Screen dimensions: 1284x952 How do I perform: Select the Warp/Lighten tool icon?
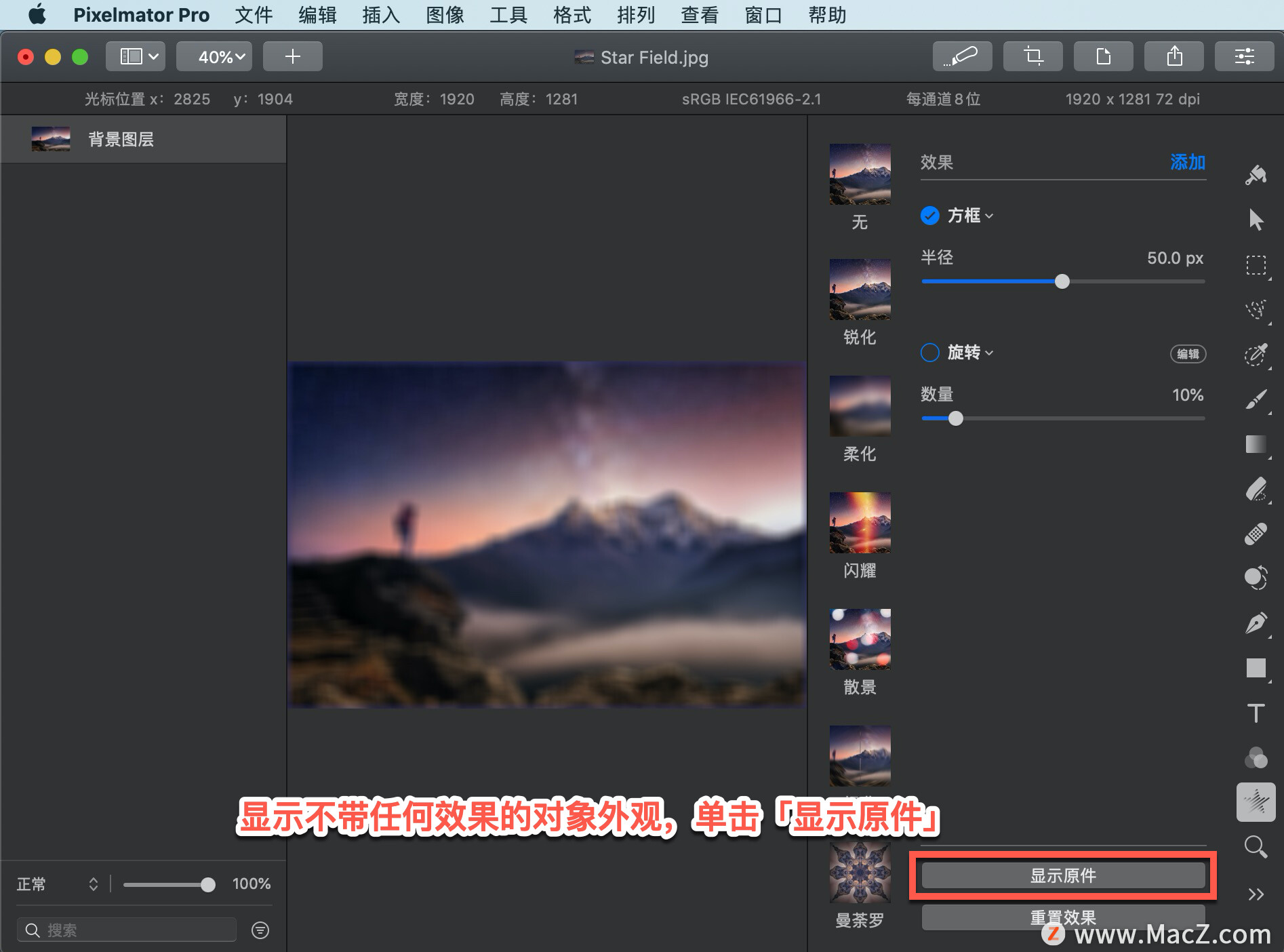pyautogui.click(x=1256, y=578)
